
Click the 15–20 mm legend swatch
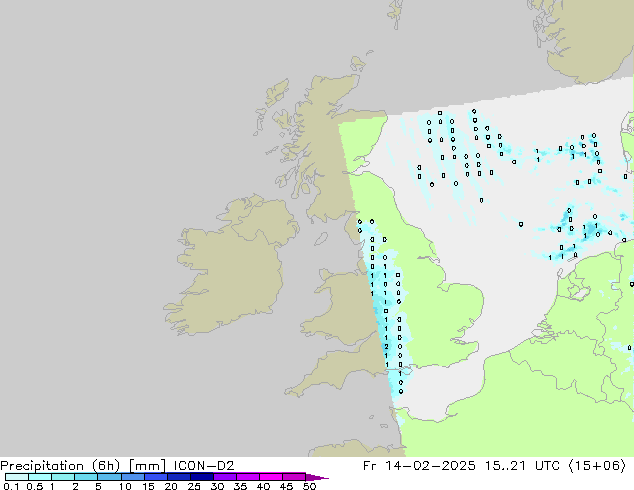(x=155, y=477)
